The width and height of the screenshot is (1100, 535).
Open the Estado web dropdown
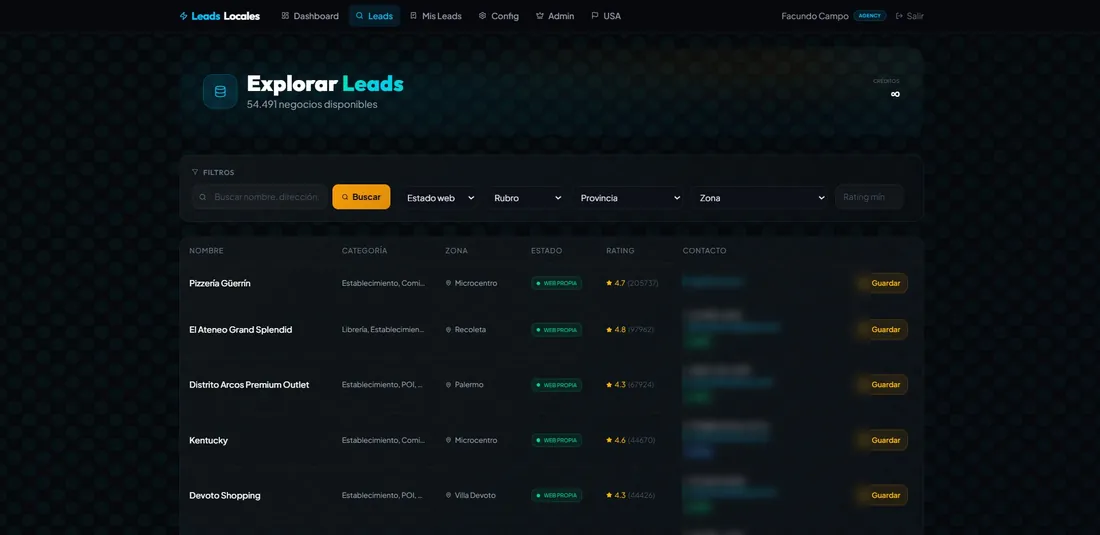(x=441, y=198)
